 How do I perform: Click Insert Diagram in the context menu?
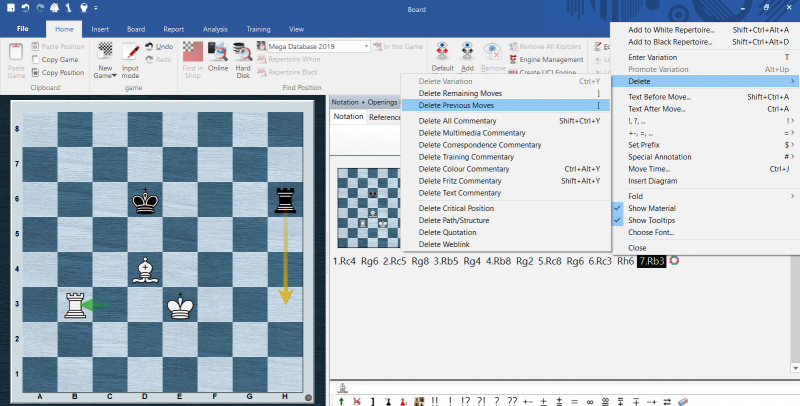pos(704,181)
